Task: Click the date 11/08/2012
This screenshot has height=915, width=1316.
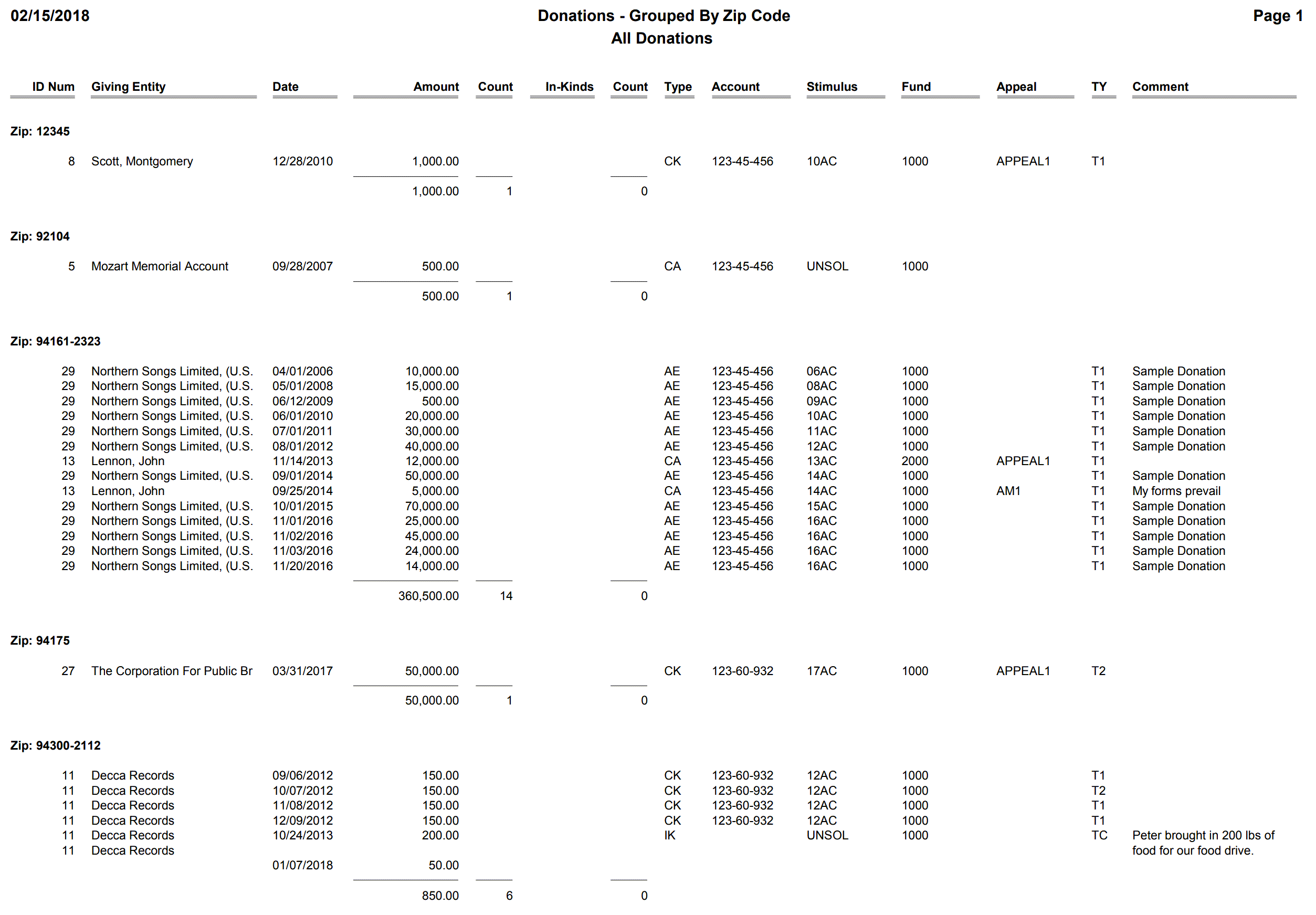Action: click(x=303, y=805)
